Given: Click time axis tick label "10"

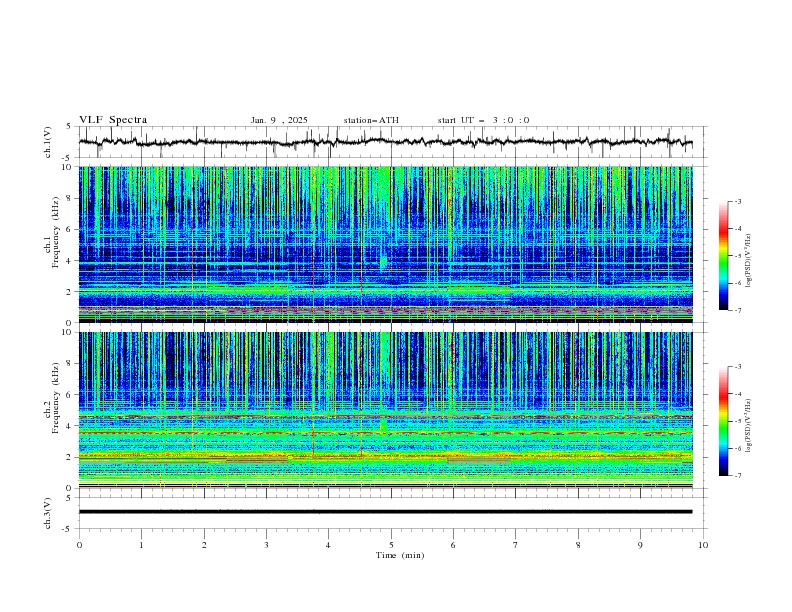Looking at the screenshot, I should pyautogui.click(x=703, y=545).
